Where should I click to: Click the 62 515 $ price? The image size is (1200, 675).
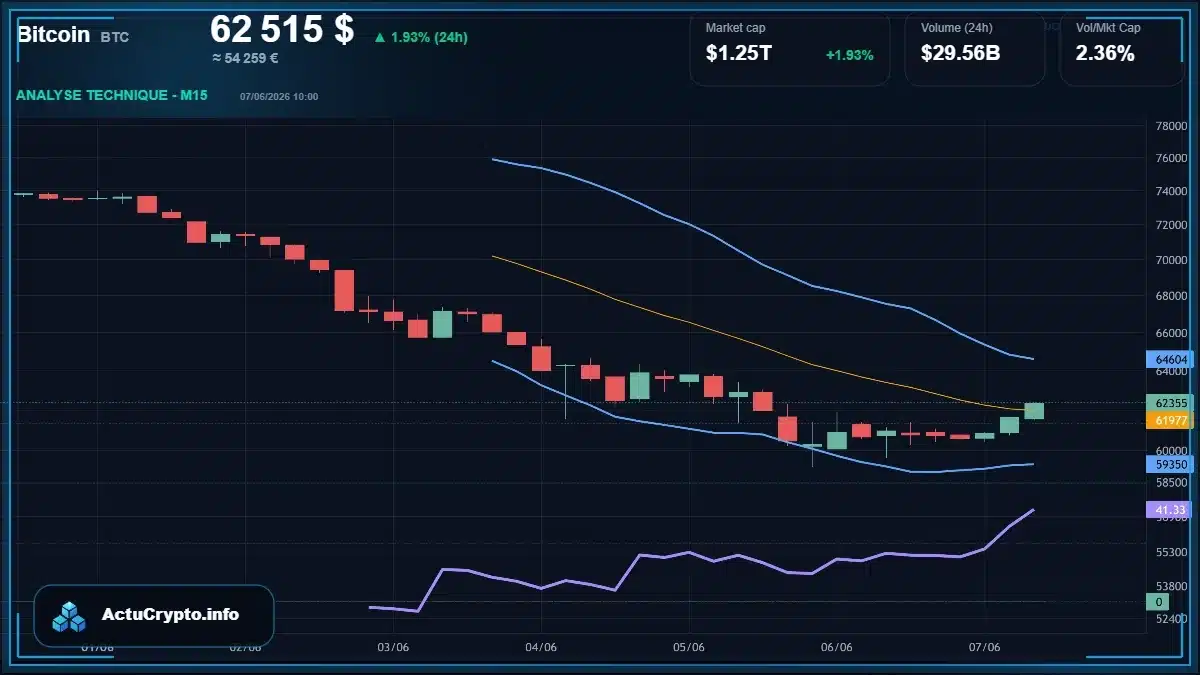[282, 29]
